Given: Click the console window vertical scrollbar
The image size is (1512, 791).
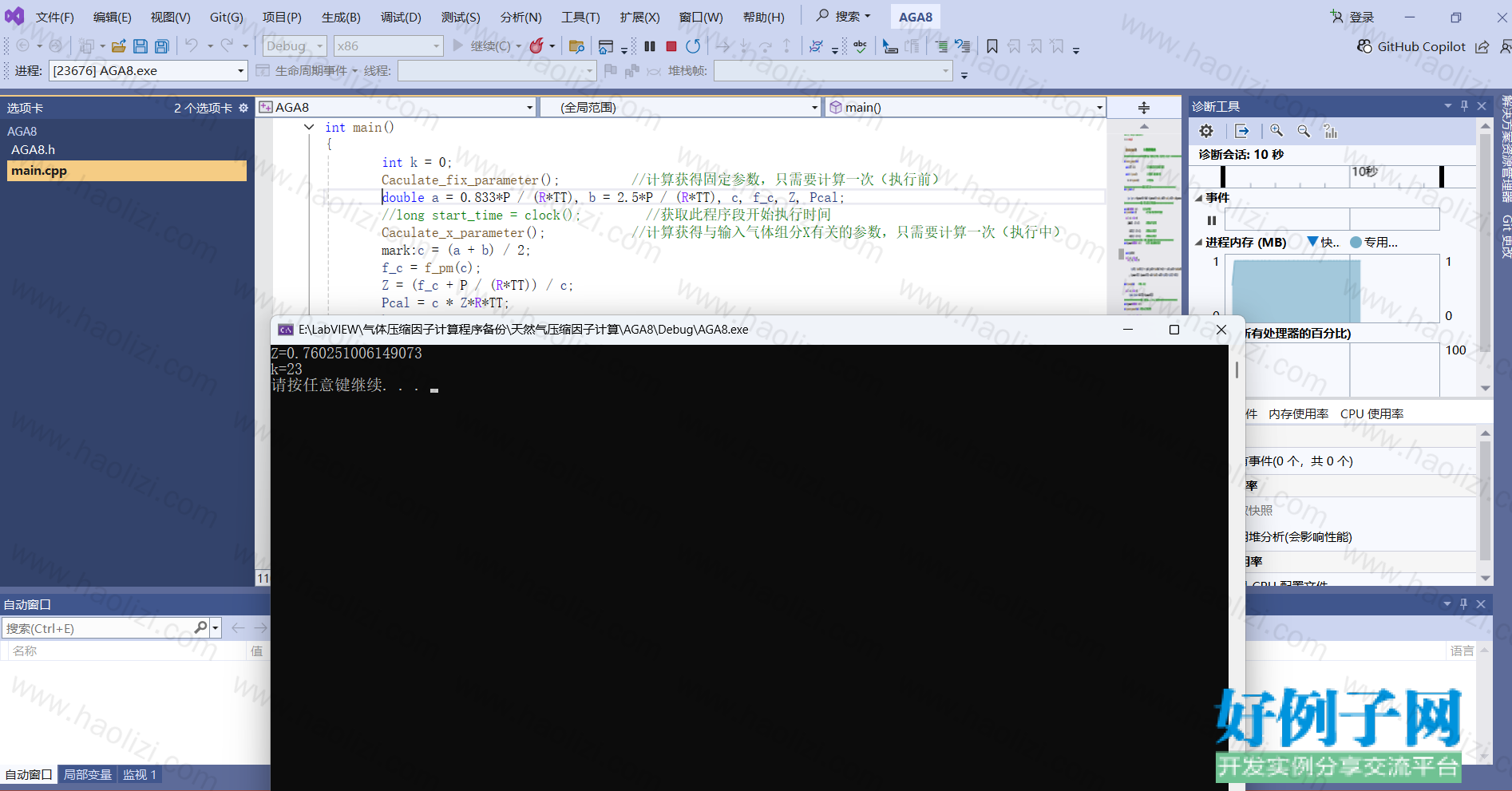Looking at the screenshot, I should 1237,370.
